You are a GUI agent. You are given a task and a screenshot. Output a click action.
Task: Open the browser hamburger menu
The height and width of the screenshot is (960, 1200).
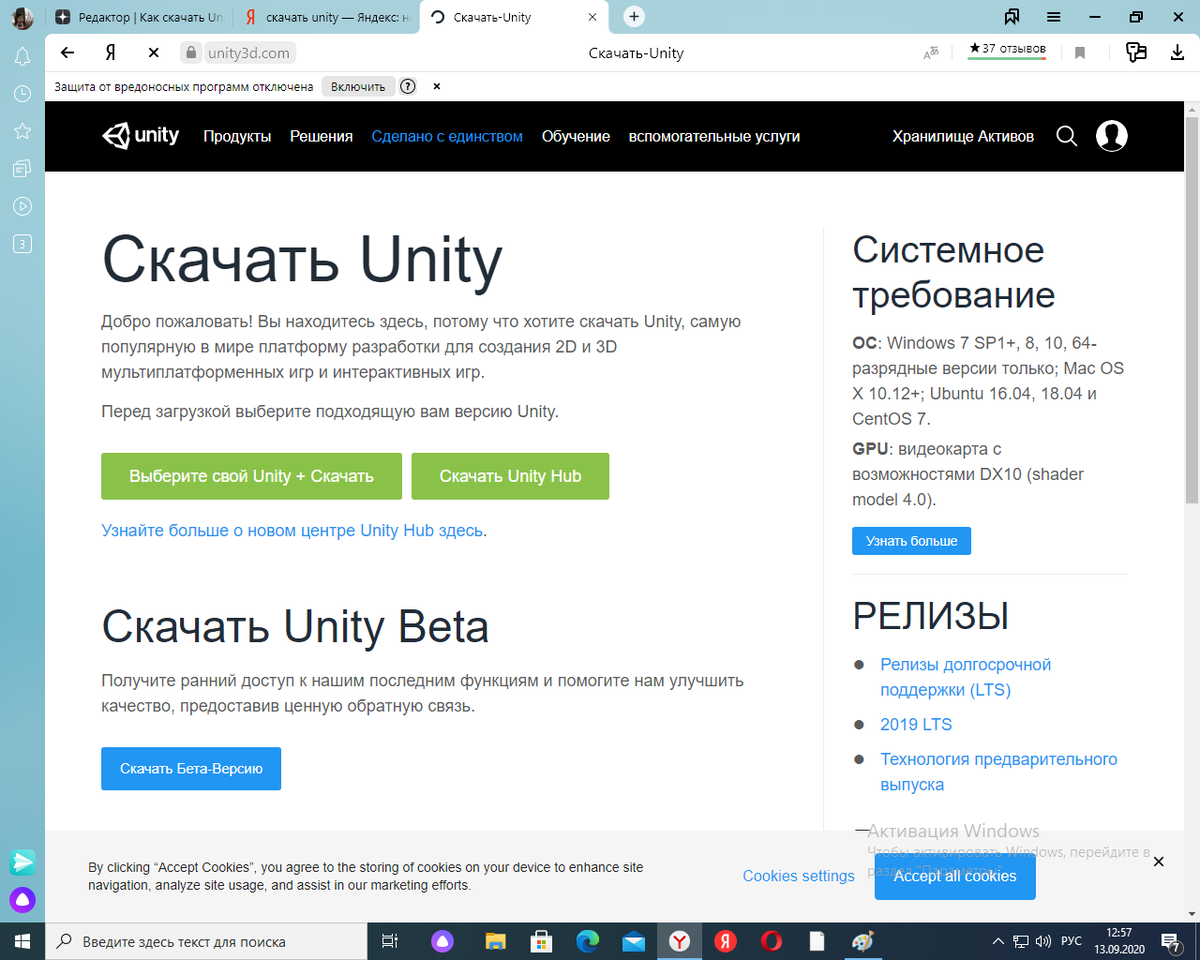1054,17
